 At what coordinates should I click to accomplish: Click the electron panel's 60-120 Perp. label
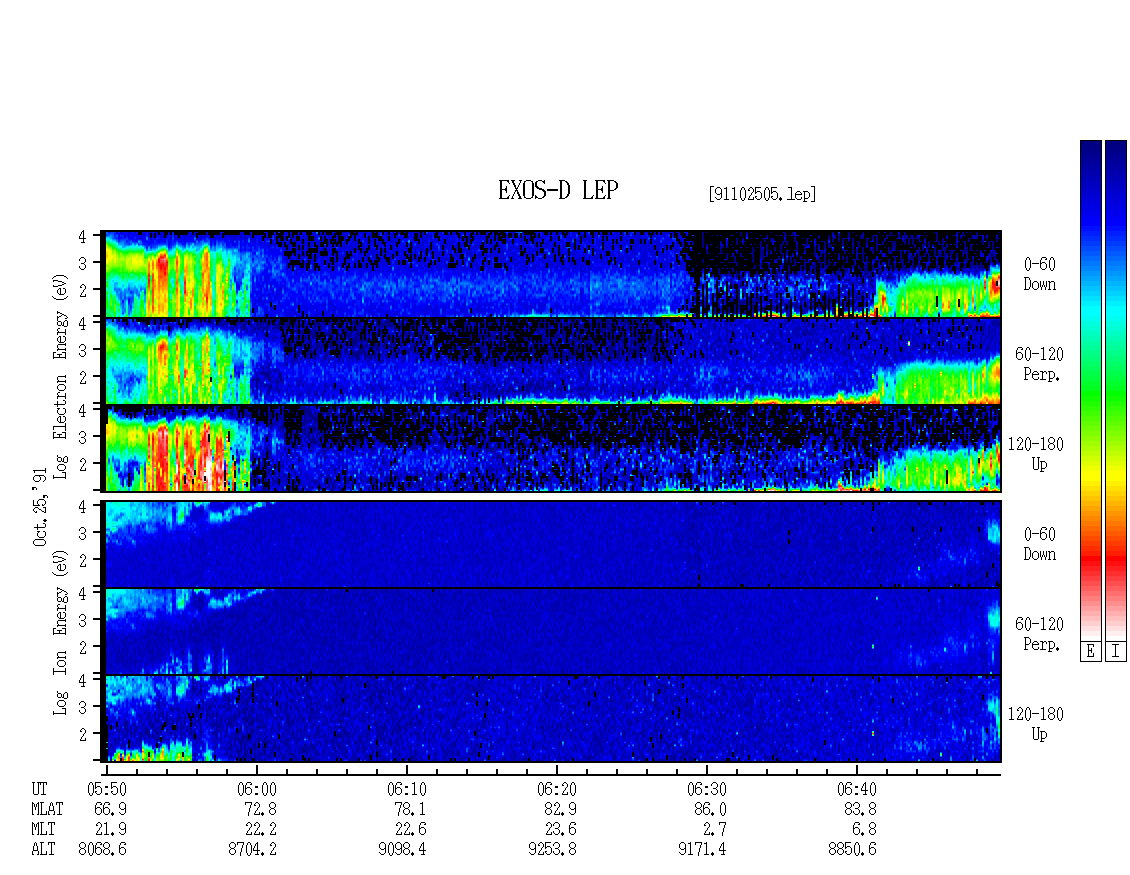(x=1040, y=364)
